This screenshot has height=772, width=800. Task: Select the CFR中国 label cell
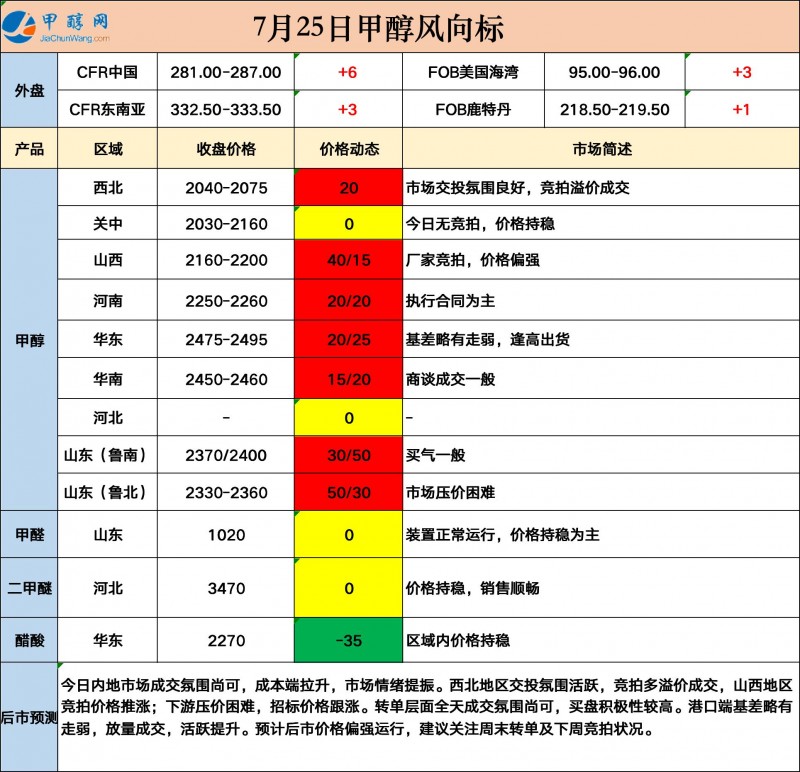tap(107, 72)
